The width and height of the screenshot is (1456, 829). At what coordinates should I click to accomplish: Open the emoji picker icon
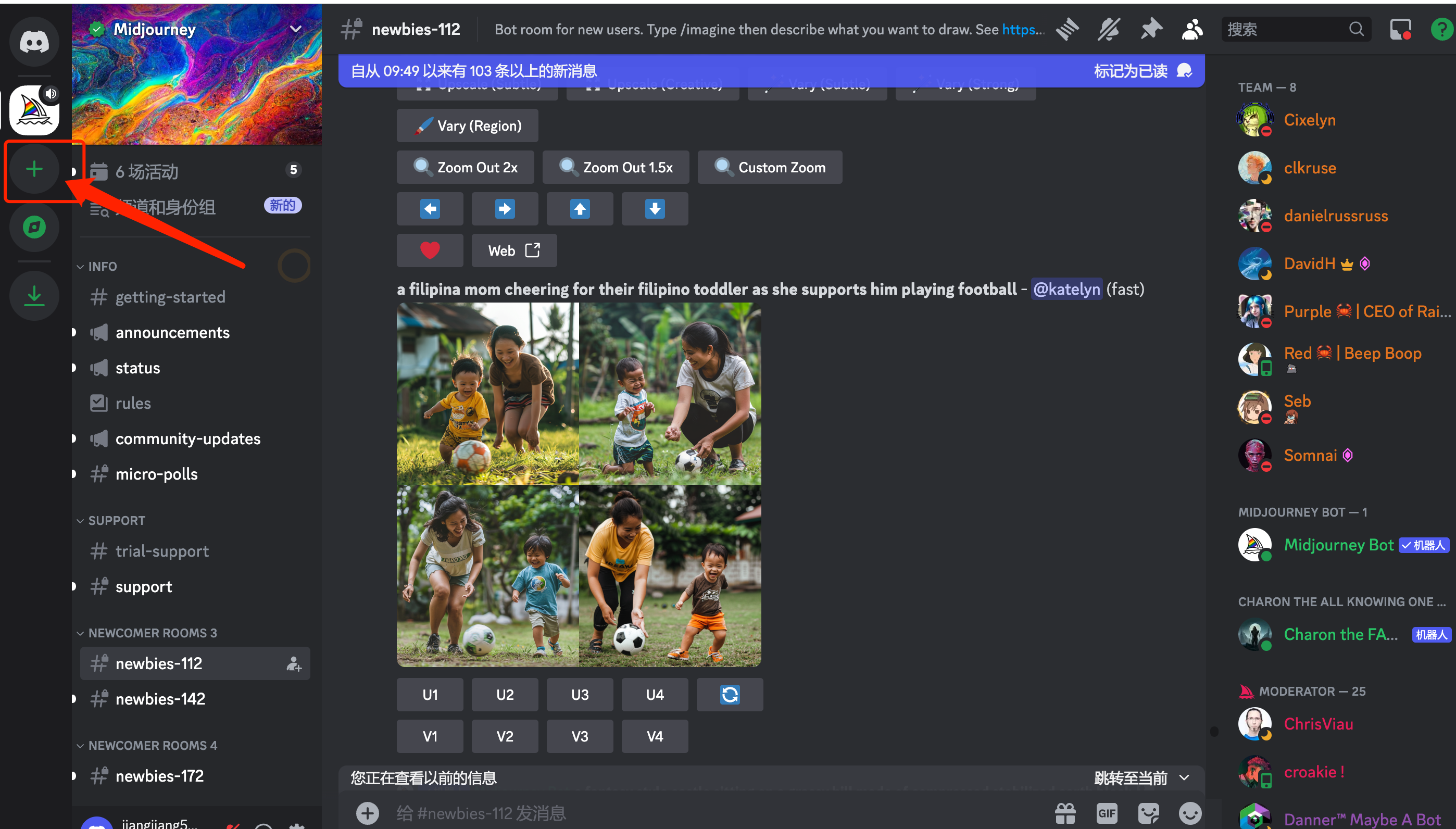[x=1190, y=813]
